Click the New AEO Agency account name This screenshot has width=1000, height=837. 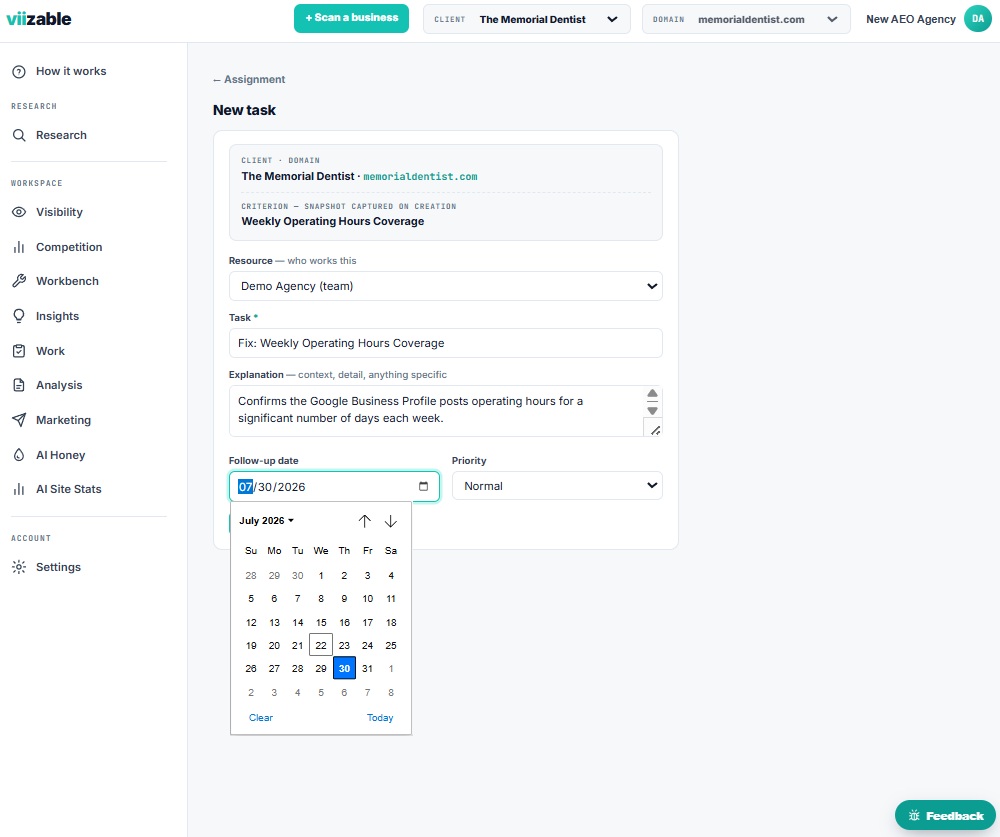click(x=911, y=19)
